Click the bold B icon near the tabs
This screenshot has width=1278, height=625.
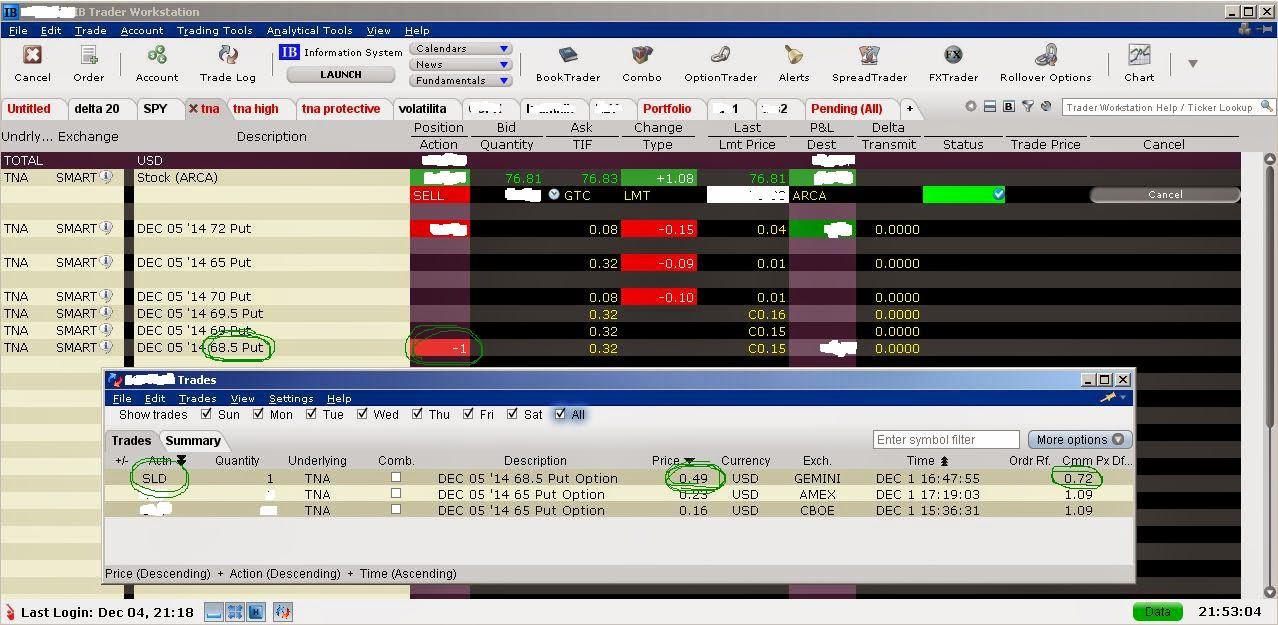[1008, 107]
